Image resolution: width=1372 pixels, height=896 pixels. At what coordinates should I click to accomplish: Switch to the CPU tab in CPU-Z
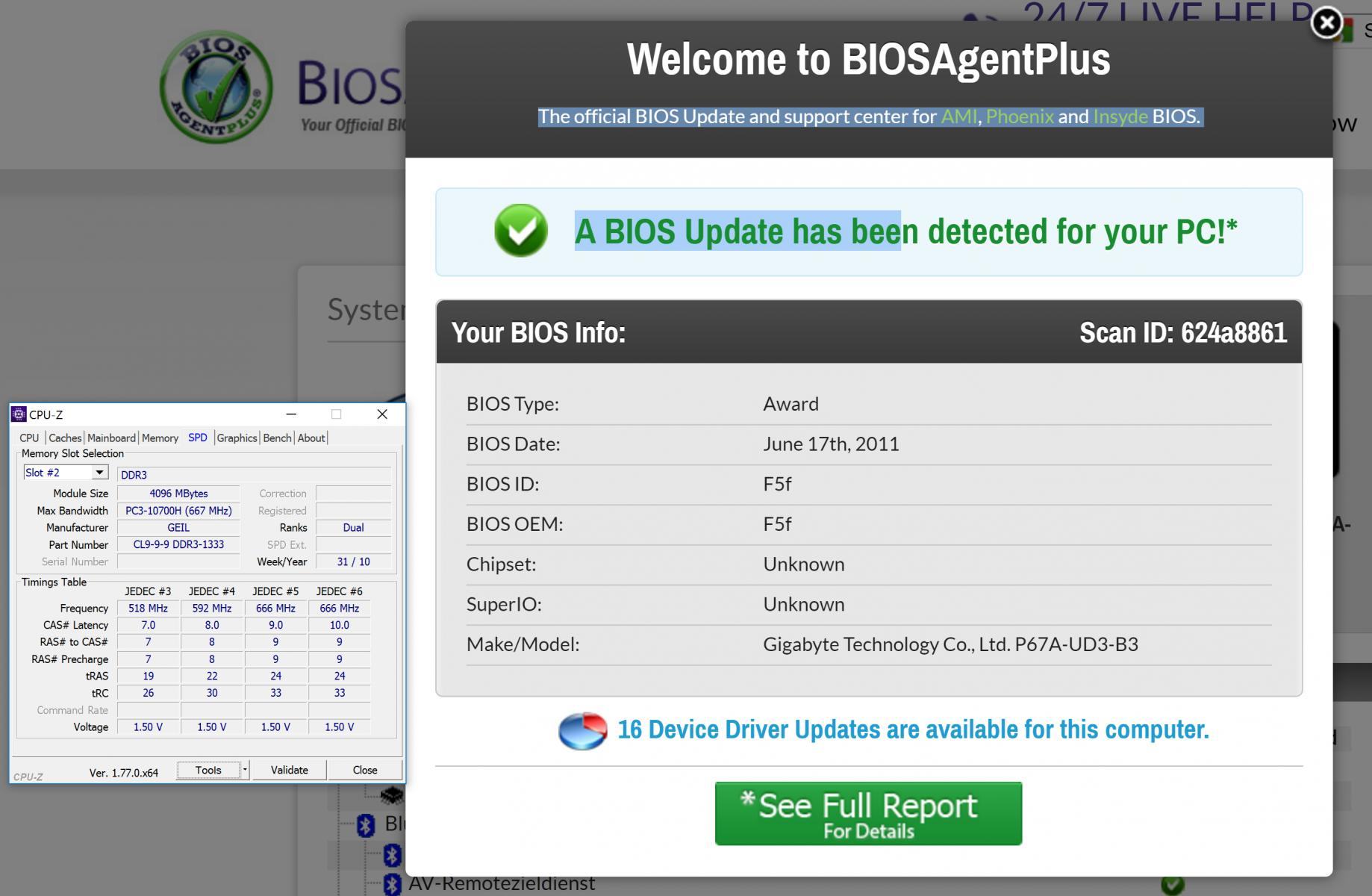tap(29, 438)
